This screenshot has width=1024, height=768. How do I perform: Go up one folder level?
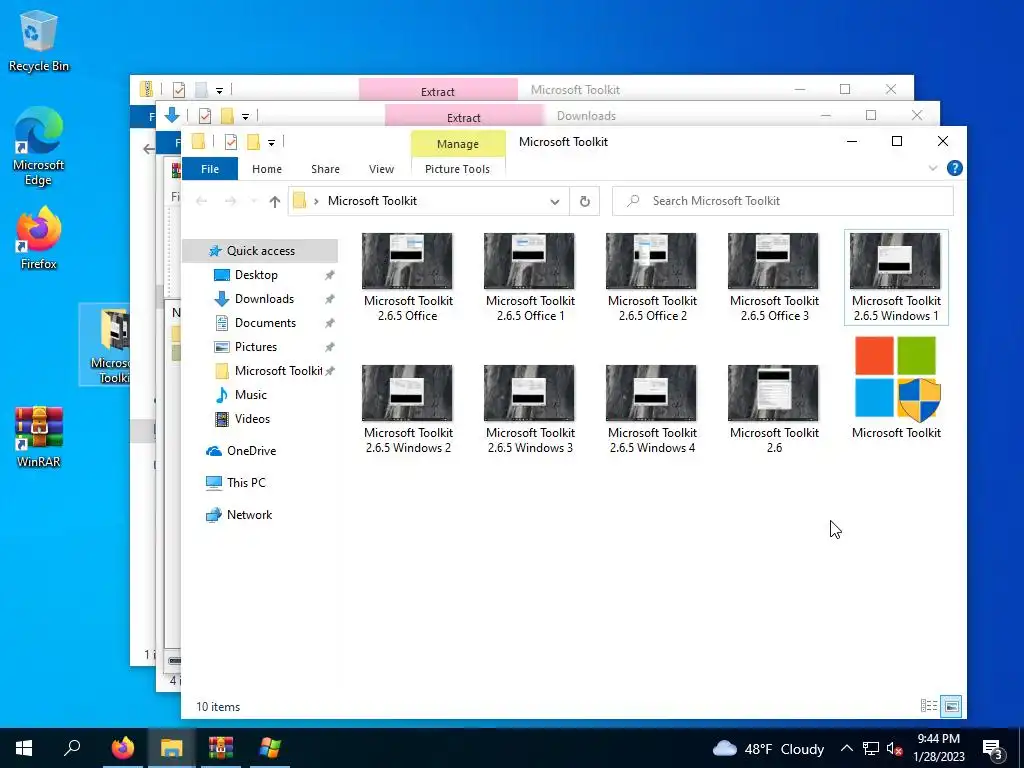275,202
